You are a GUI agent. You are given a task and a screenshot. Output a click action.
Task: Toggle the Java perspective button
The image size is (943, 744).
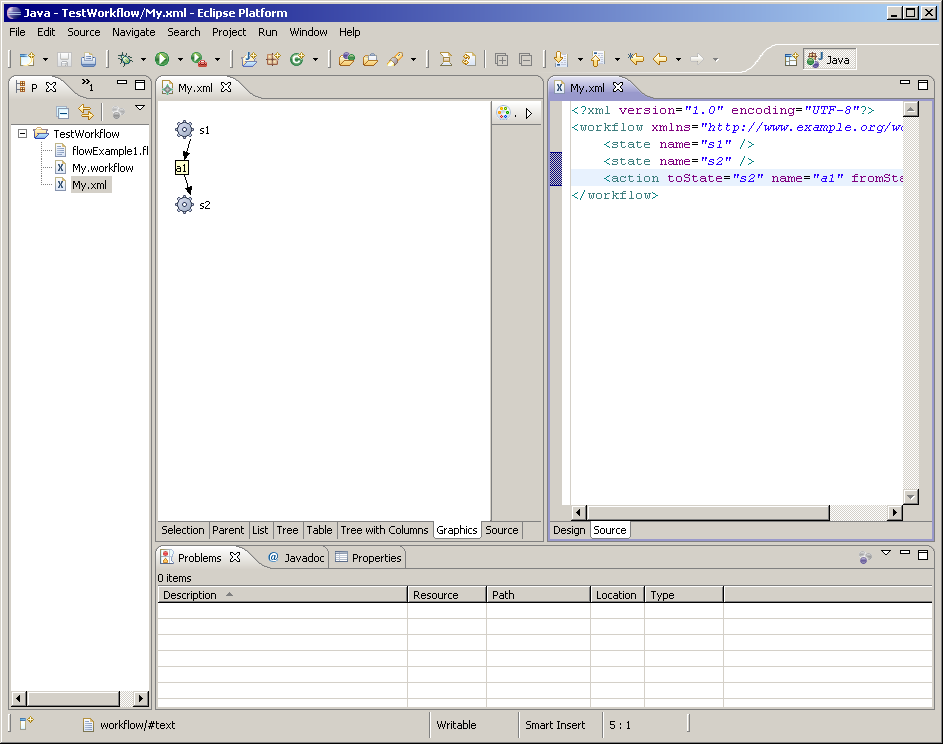click(829, 60)
